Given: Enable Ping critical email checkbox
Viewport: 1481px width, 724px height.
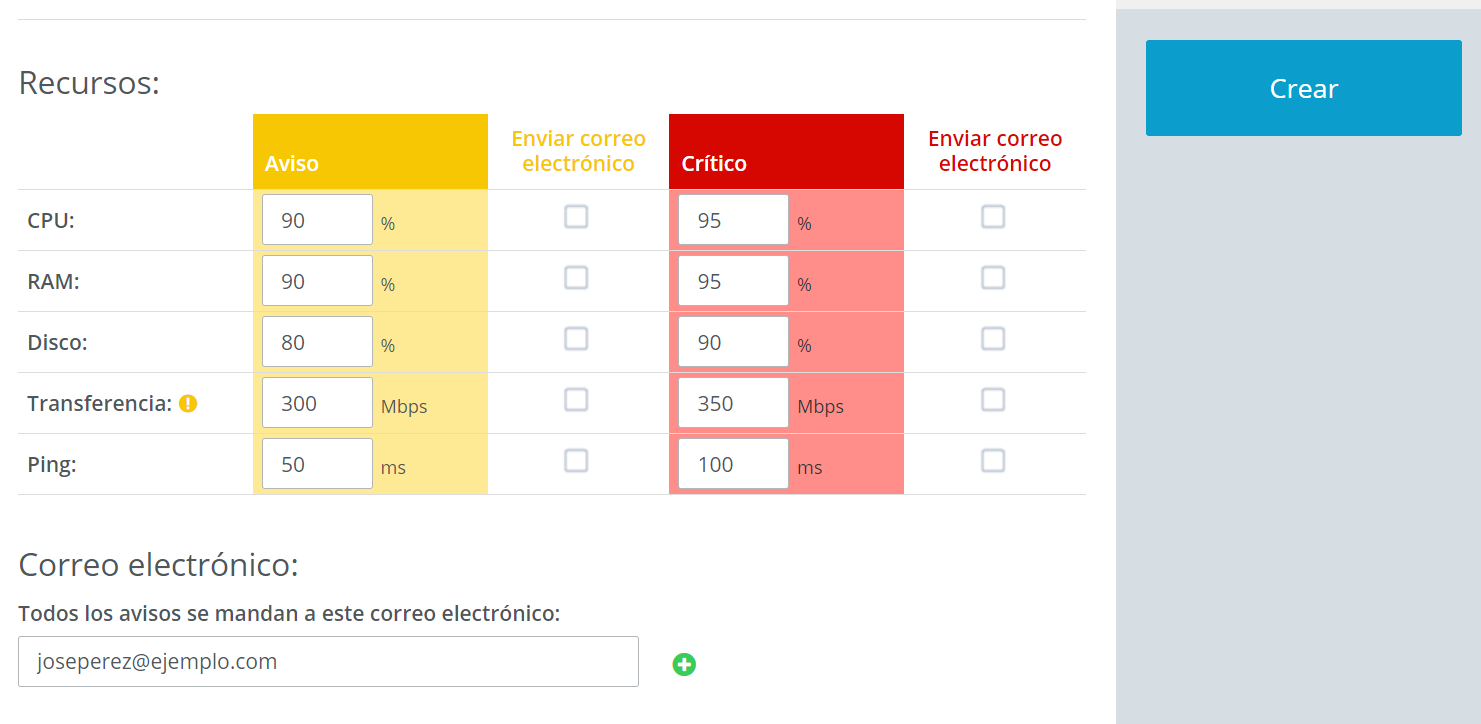Looking at the screenshot, I should [993, 461].
